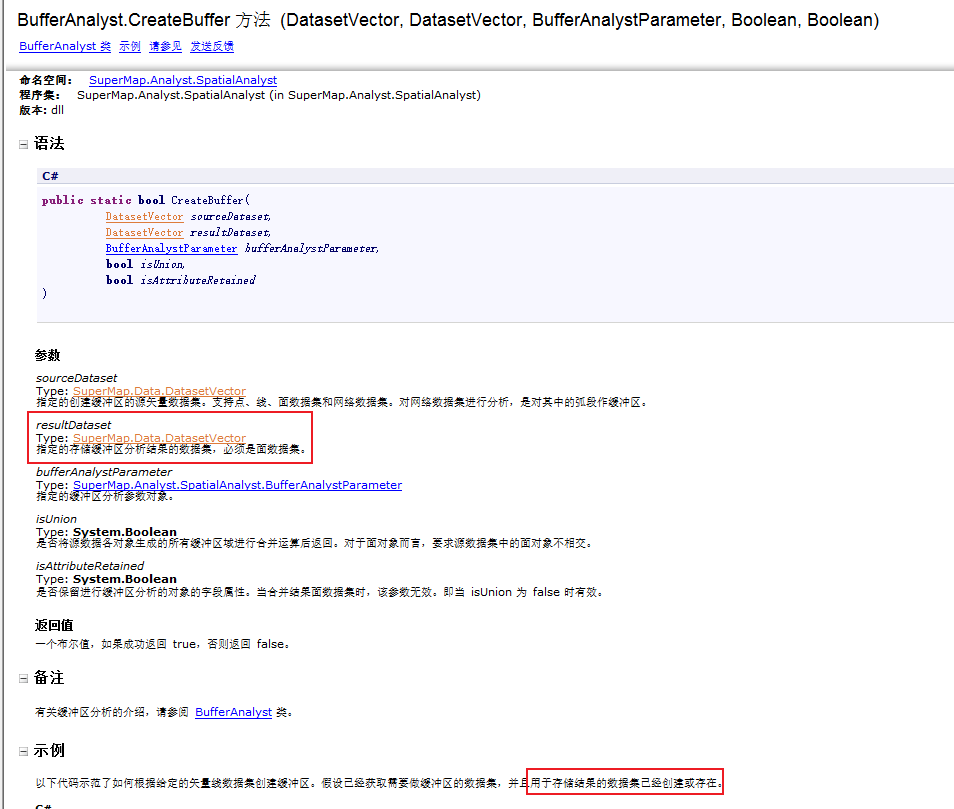Click the 'bool isAttributeRetained' code line
Screen dimensions: 954x809
(181, 280)
